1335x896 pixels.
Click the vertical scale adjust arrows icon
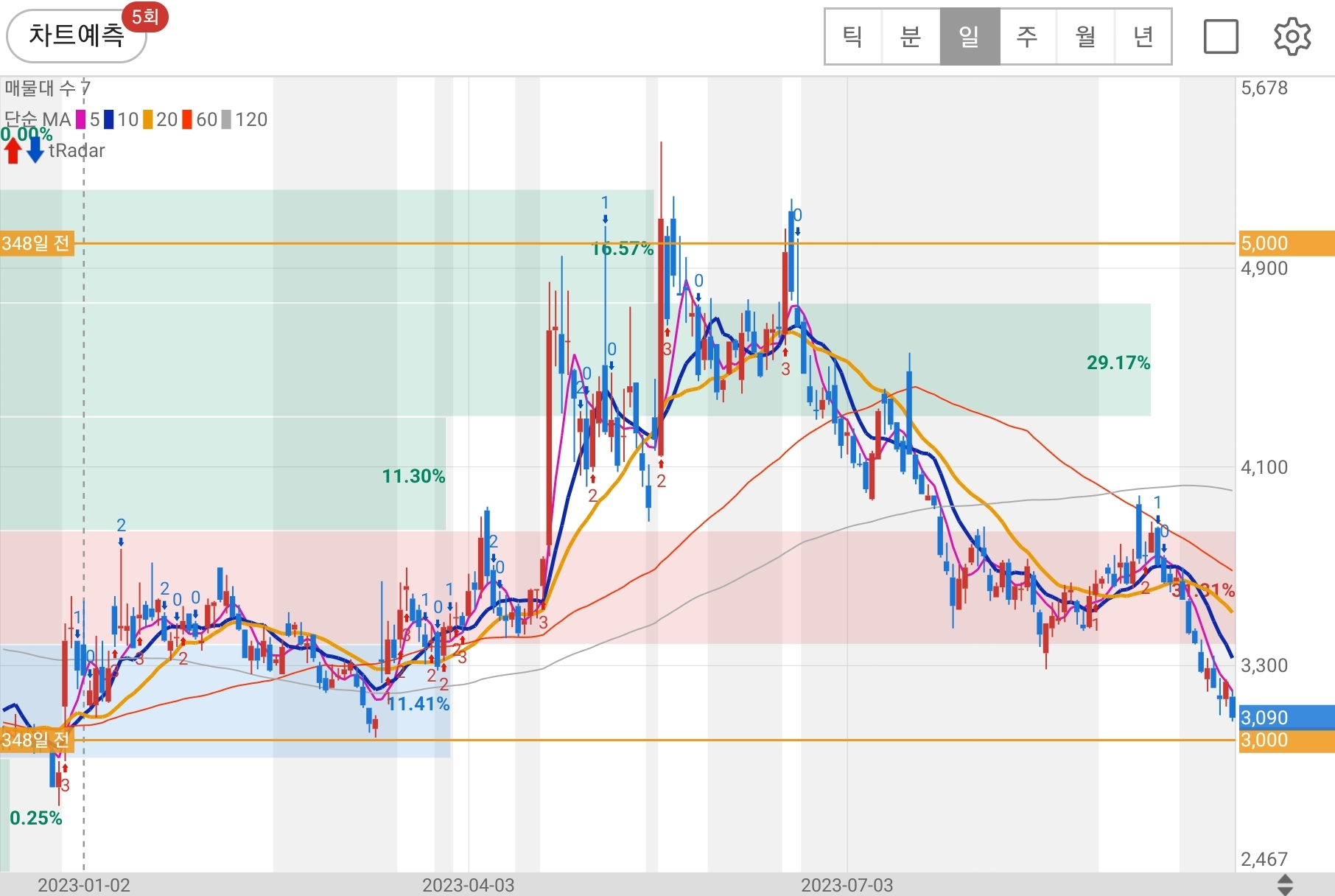(x=1285, y=885)
